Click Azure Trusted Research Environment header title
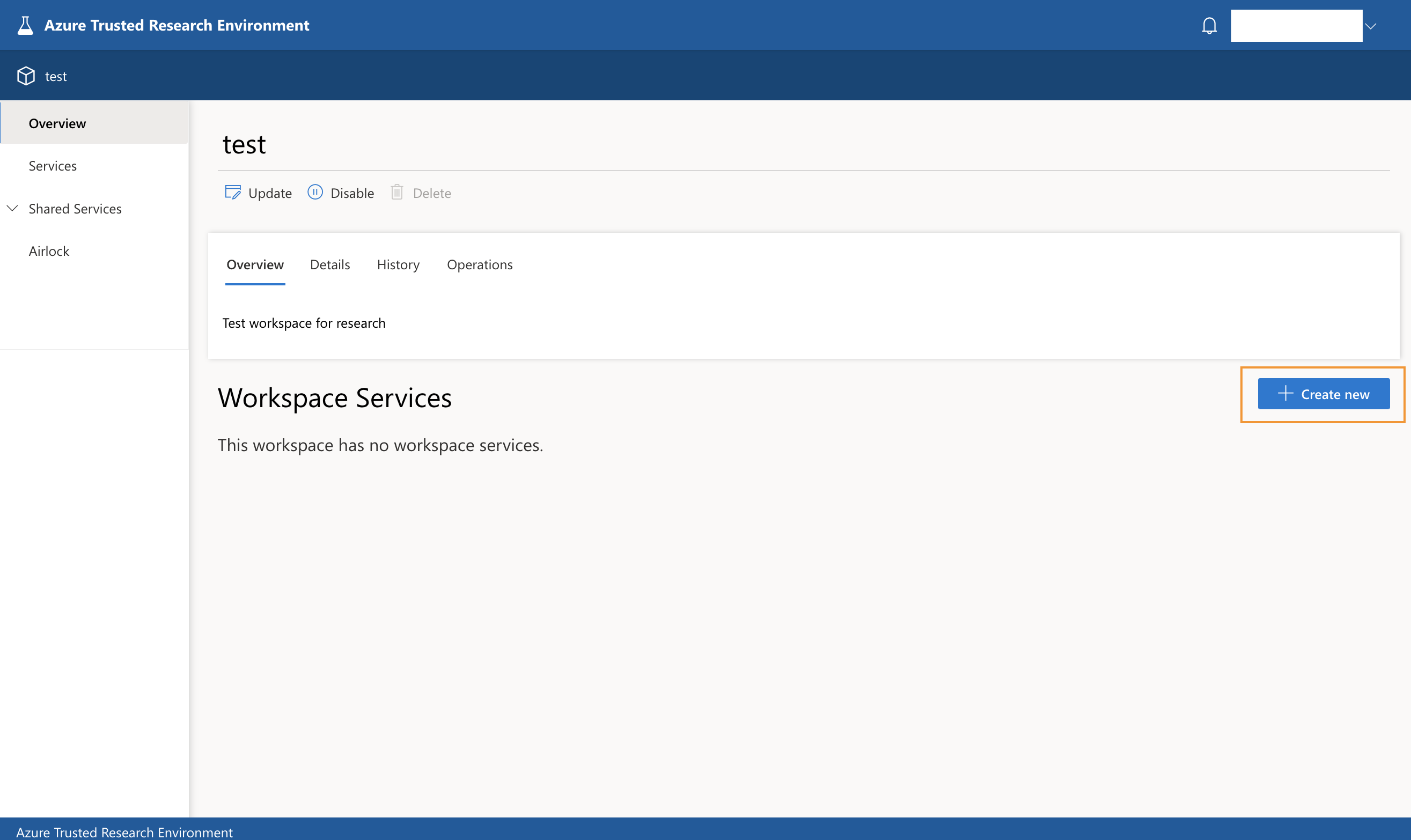 [177, 25]
